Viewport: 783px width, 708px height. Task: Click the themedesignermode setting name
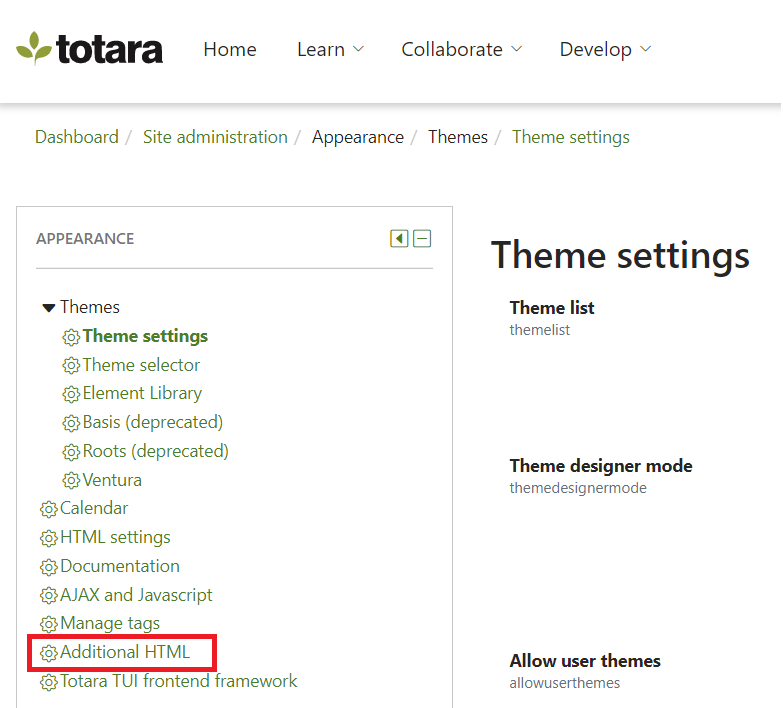click(x=578, y=488)
